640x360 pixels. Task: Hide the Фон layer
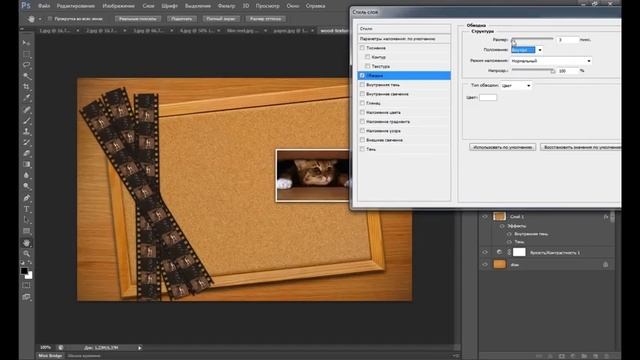pyautogui.click(x=485, y=264)
